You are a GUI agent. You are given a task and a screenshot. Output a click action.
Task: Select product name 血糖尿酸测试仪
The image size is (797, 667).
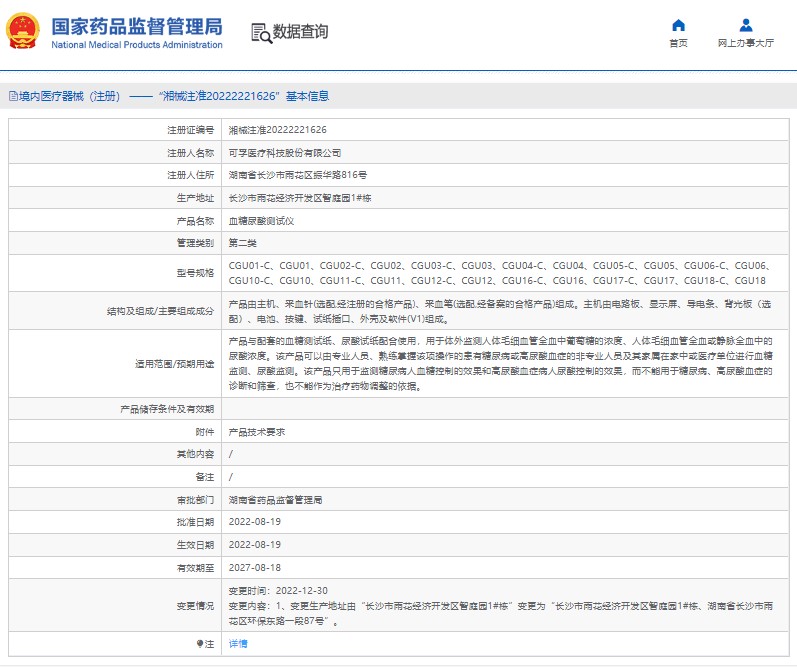pos(261,221)
